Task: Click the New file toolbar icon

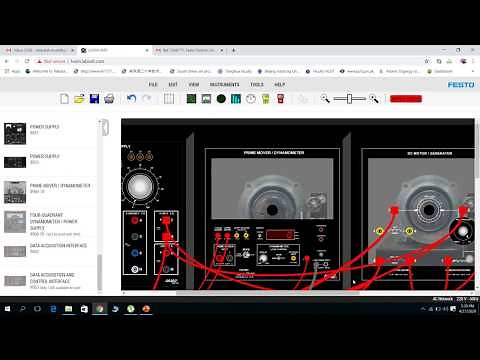Action: 64,99
